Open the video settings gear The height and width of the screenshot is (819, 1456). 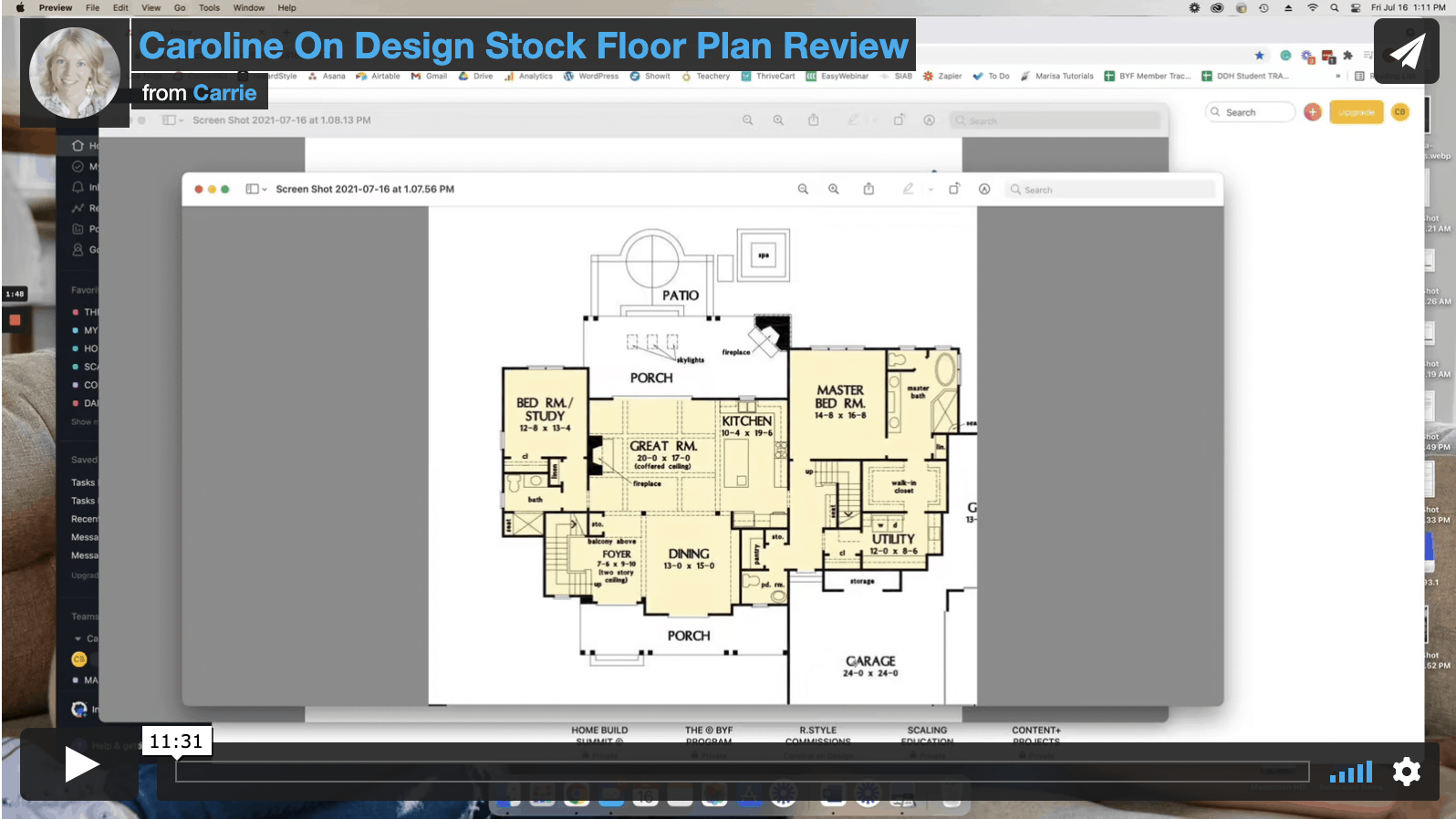click(1406, 772)
